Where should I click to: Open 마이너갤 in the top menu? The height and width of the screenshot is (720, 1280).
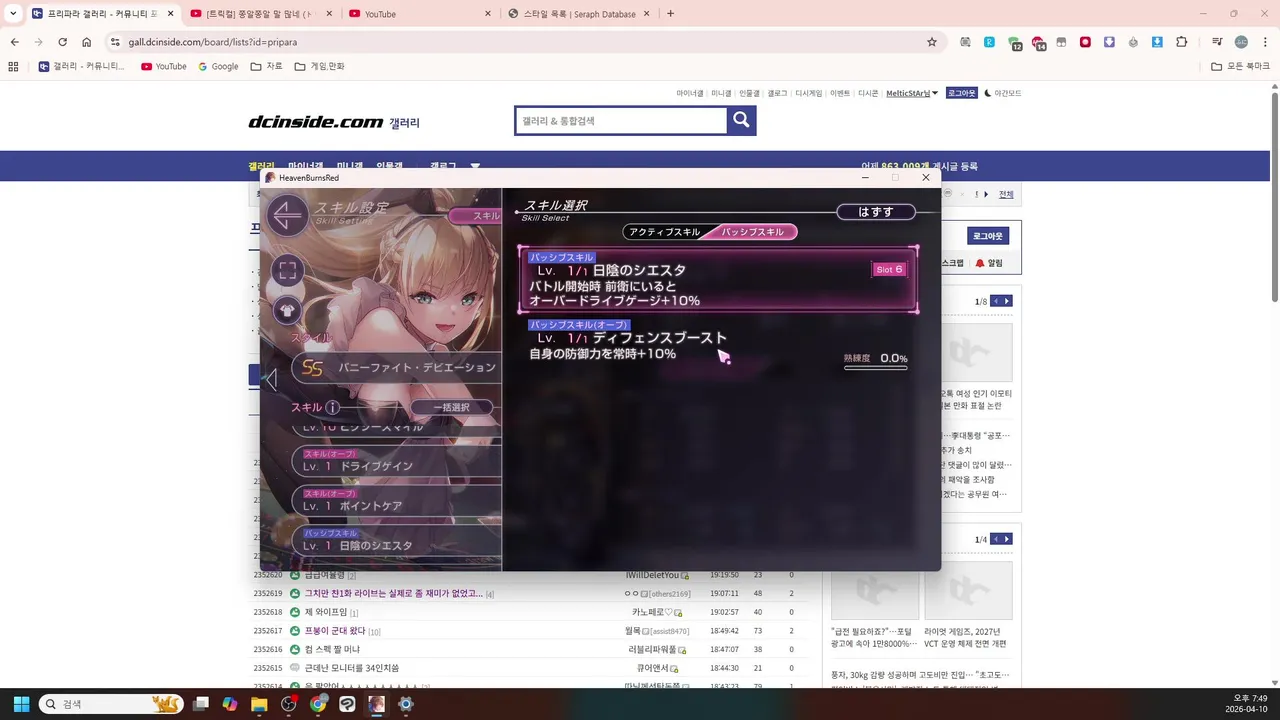pos(690,93)
